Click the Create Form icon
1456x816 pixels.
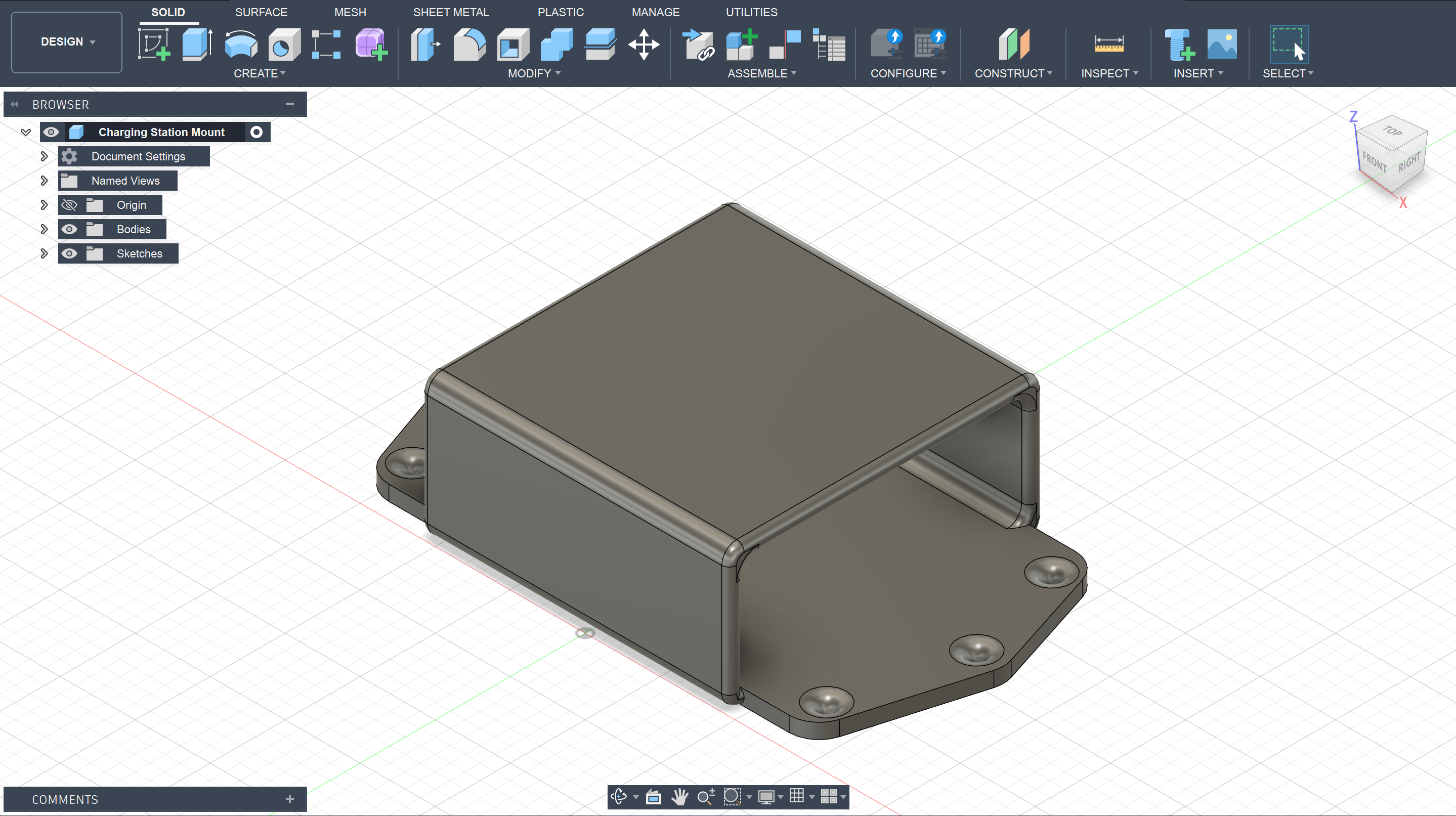click(371, 44)
